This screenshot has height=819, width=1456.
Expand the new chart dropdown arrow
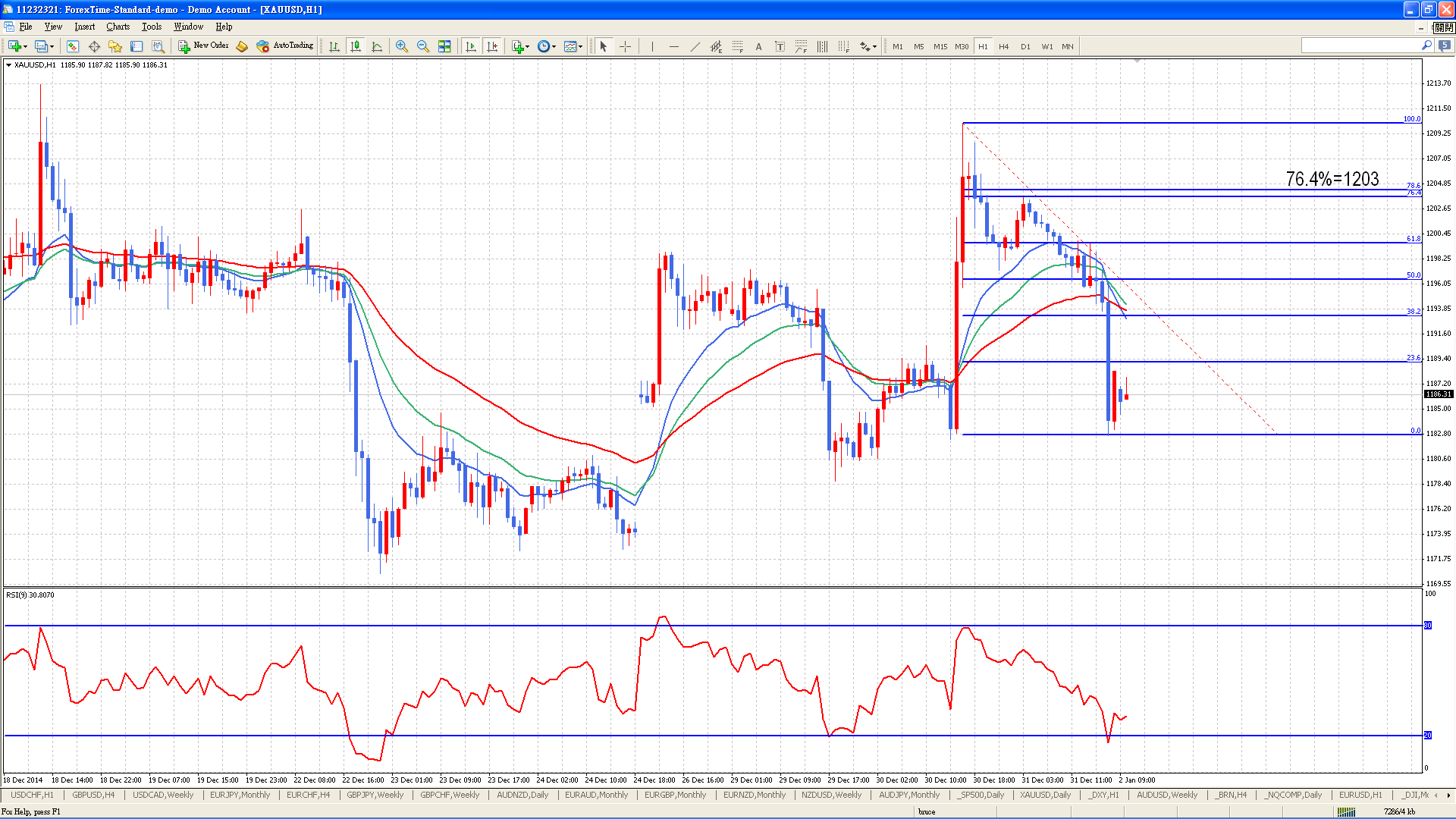pos(26,46)
